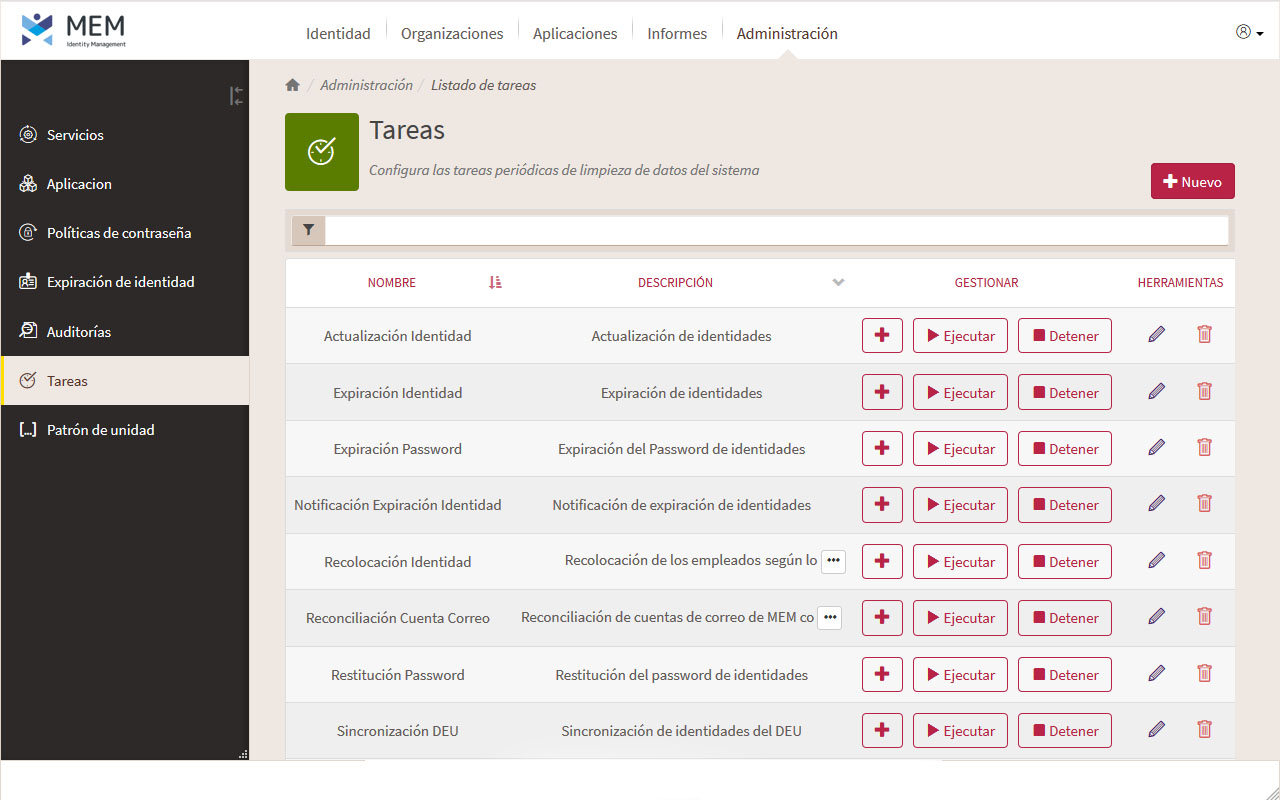
Task: Expand the truncated Reconciliación Cuenta Correo description
Action: pyautogui.click(x=829, y=617)
